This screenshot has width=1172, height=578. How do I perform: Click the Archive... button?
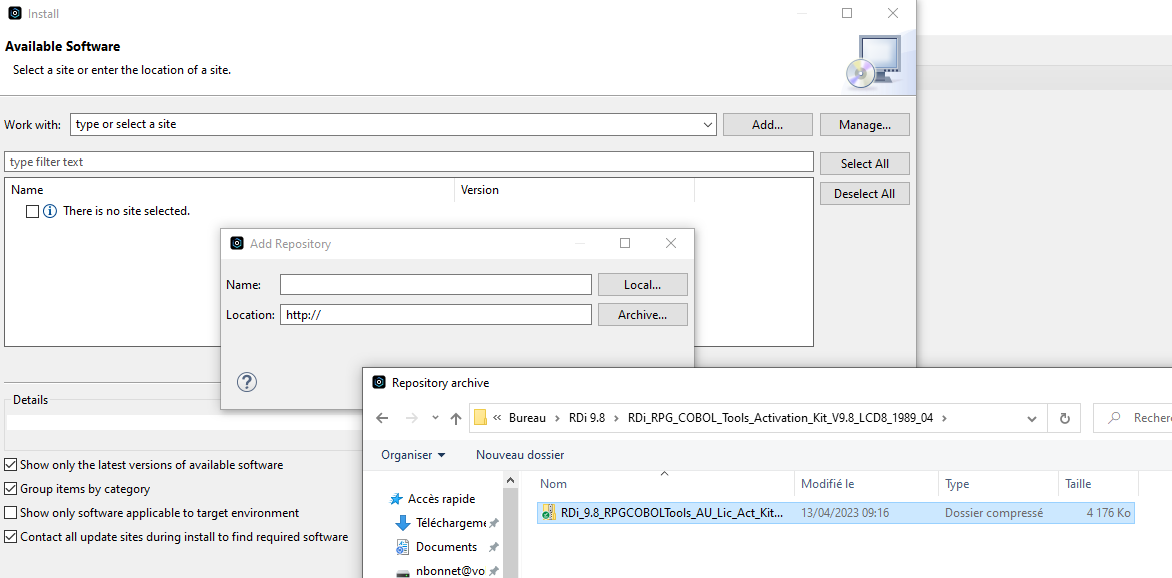click(643, 315)
